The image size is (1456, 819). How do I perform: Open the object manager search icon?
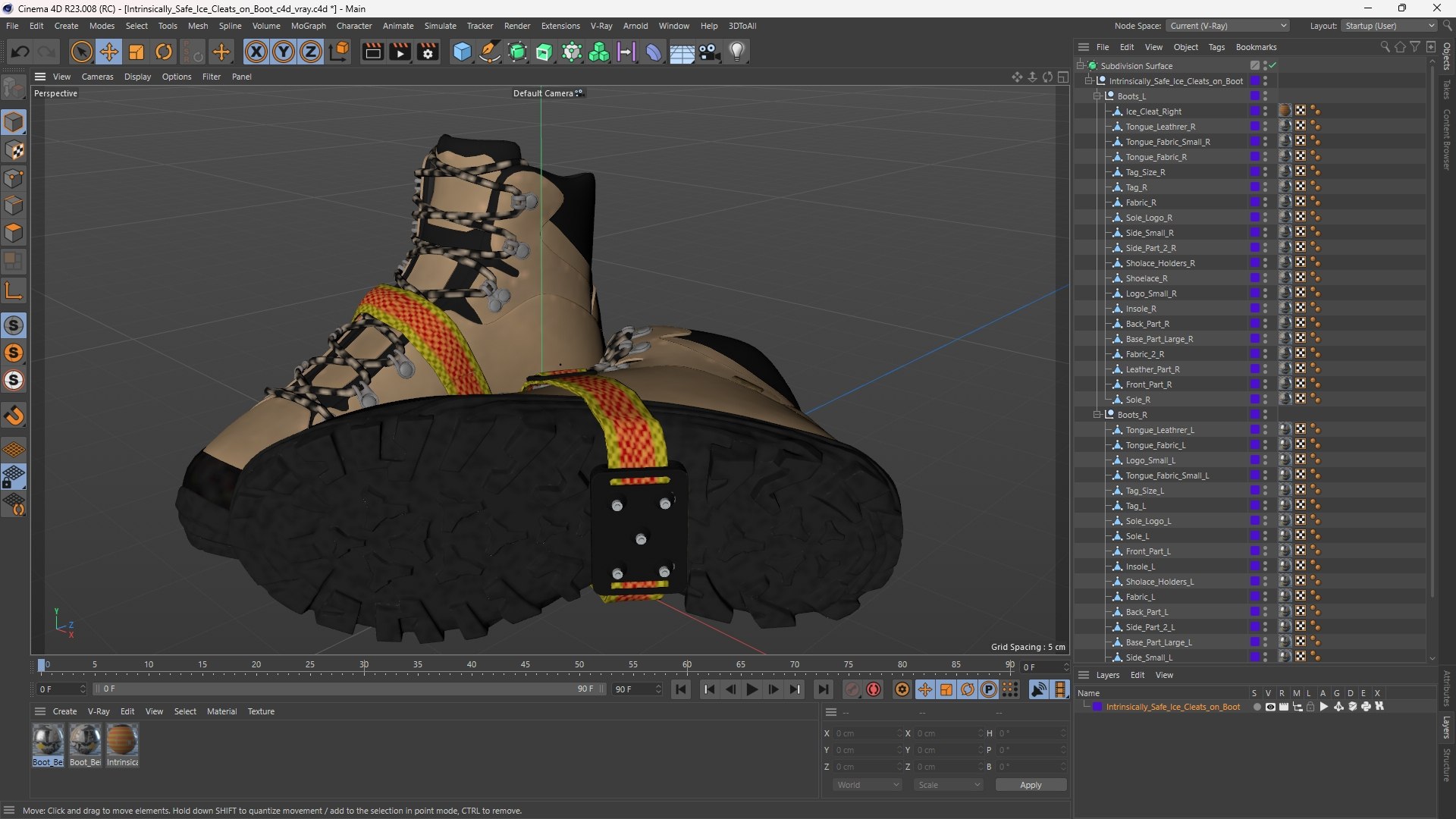1385,47
